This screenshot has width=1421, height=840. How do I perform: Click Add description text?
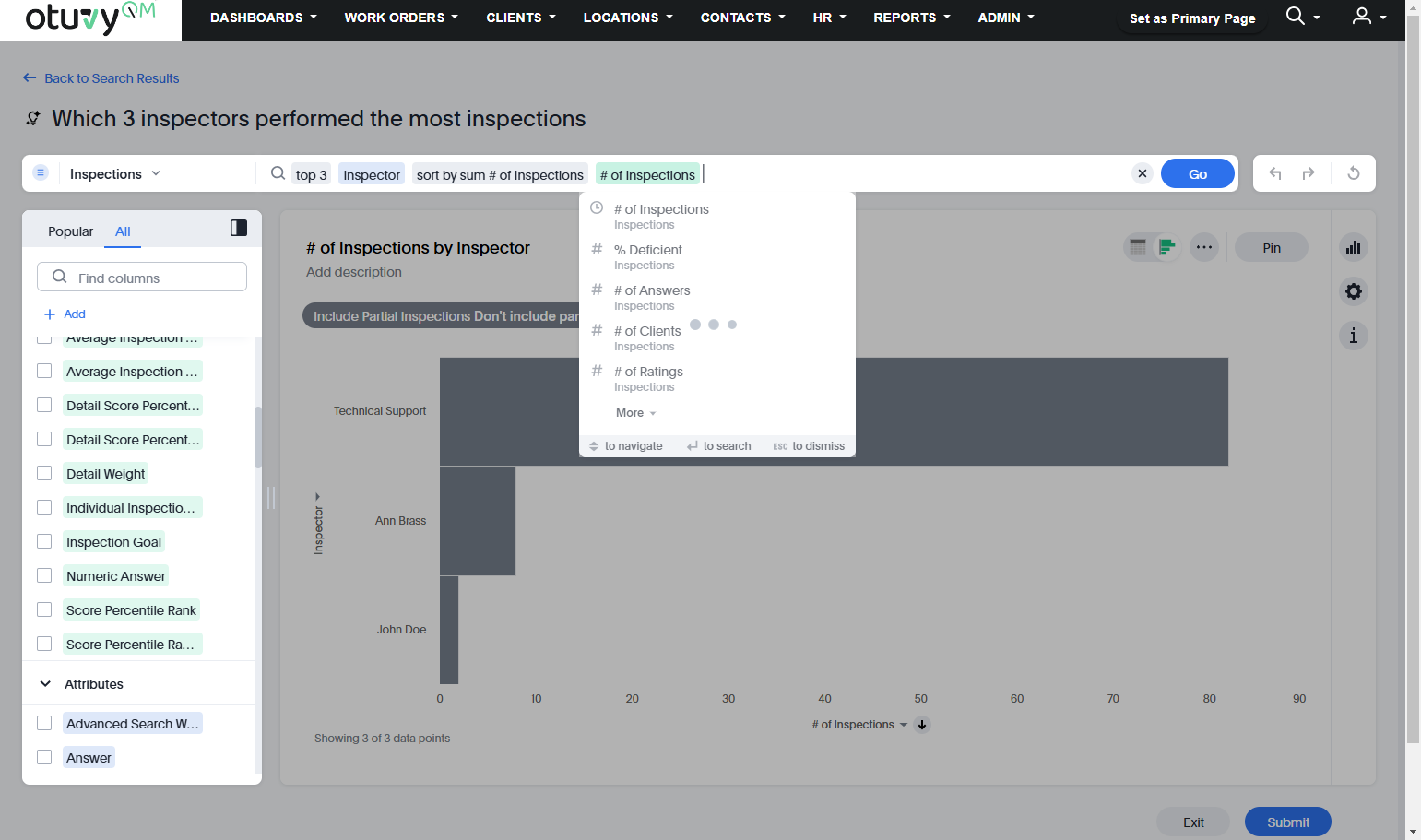pyautogui.click(x=354, y=272)
